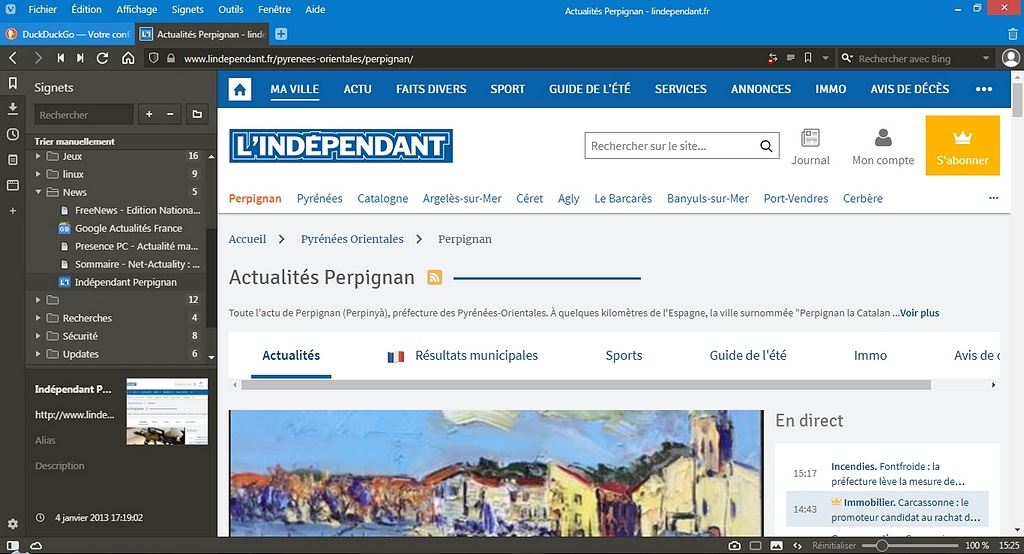The height and width of the screenshot is (554, 1024).
Task: Open address bar history dropdown arrow
Action: click(x=825, y=58)
